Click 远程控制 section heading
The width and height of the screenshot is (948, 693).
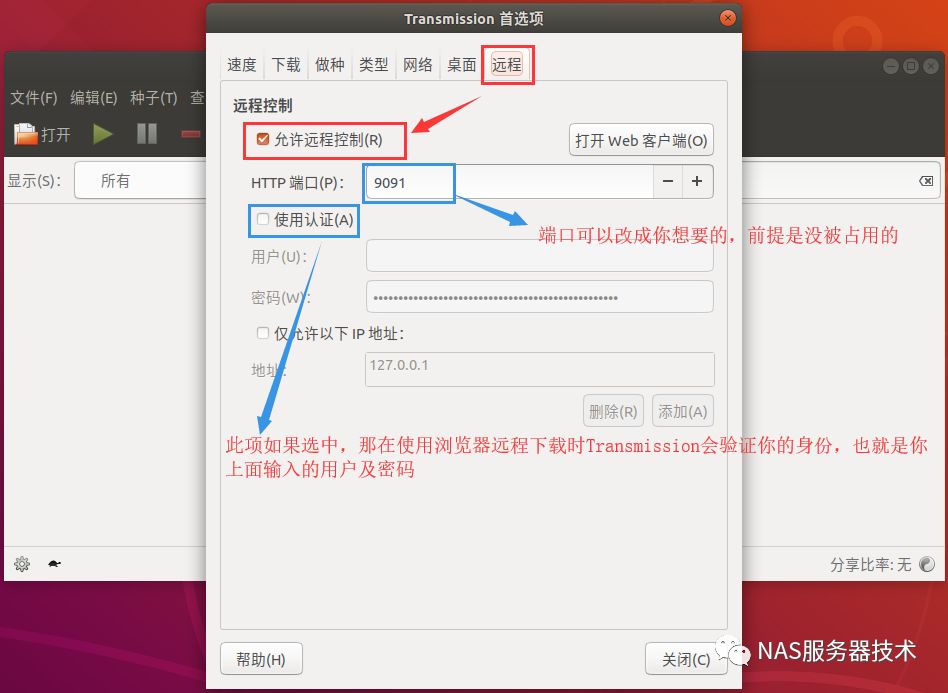point(262,106)
